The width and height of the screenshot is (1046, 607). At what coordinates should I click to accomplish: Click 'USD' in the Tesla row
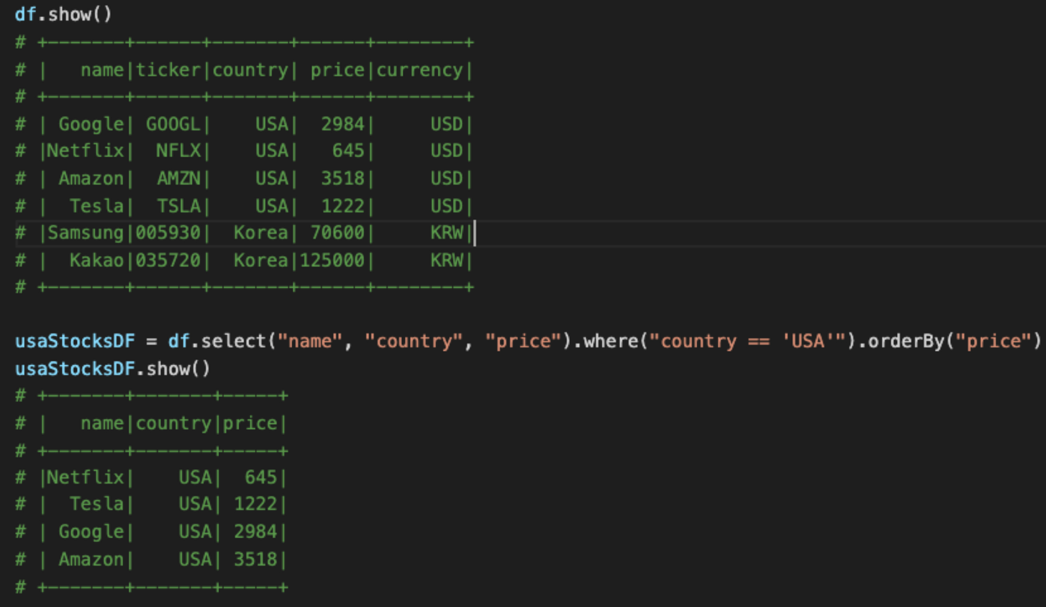447,206
